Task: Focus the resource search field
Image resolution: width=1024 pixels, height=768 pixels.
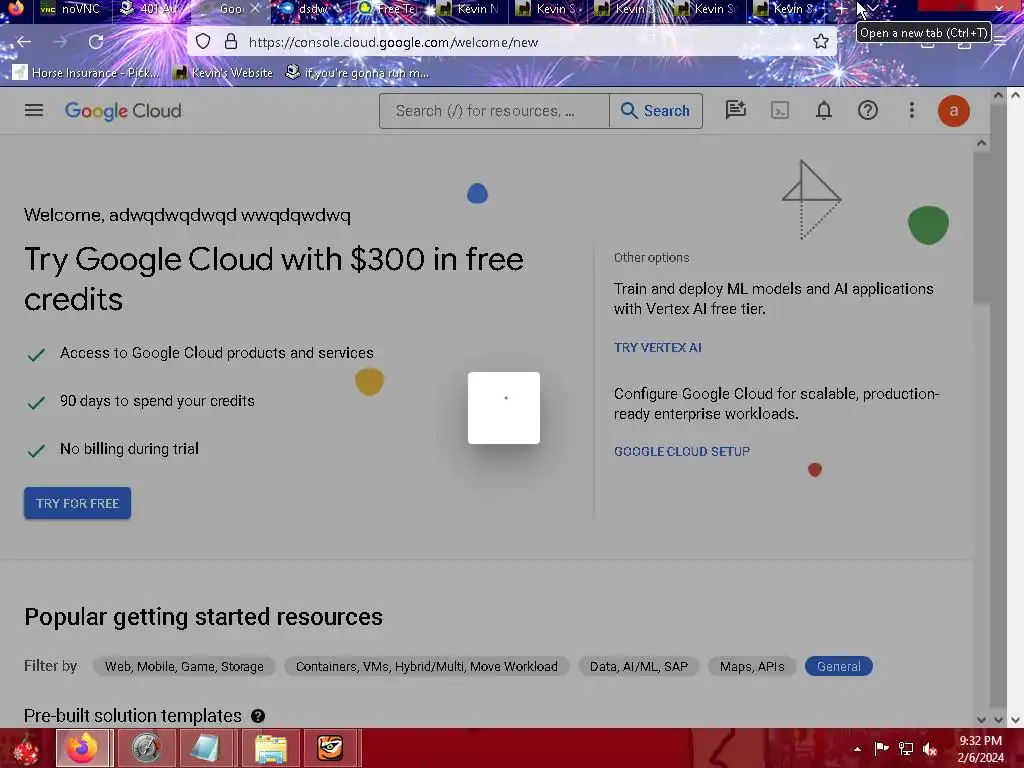Action: click(494, 111)
